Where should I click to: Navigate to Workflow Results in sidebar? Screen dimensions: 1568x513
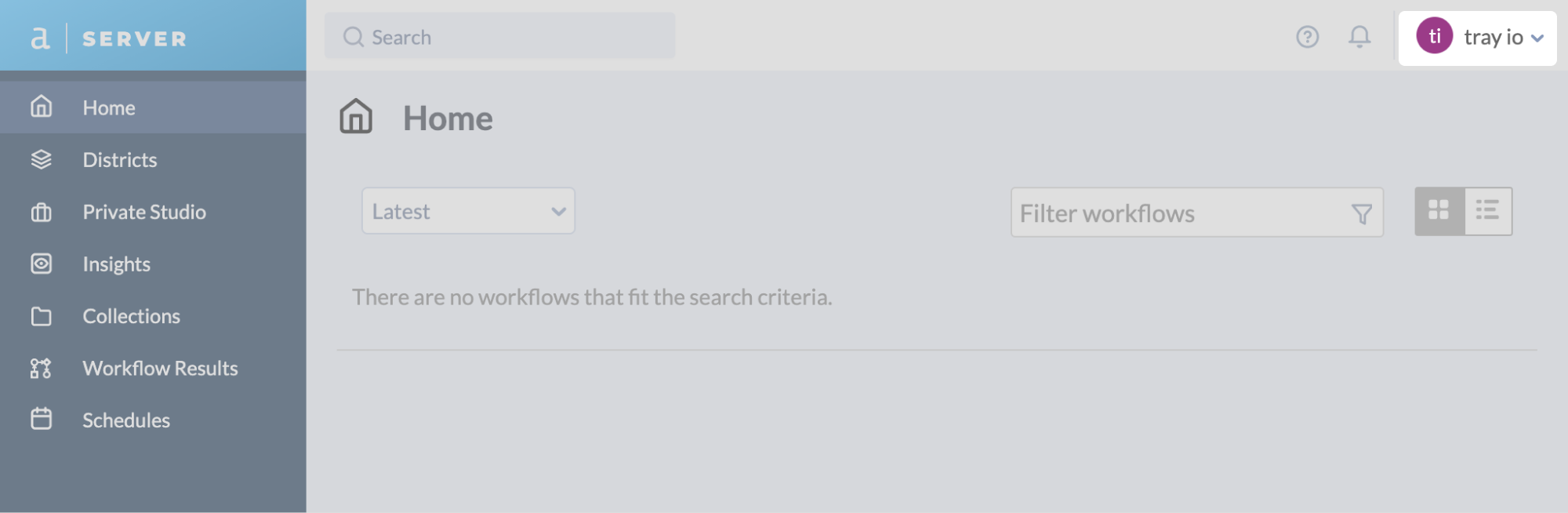pyautogui.click(x=161, y=368)
